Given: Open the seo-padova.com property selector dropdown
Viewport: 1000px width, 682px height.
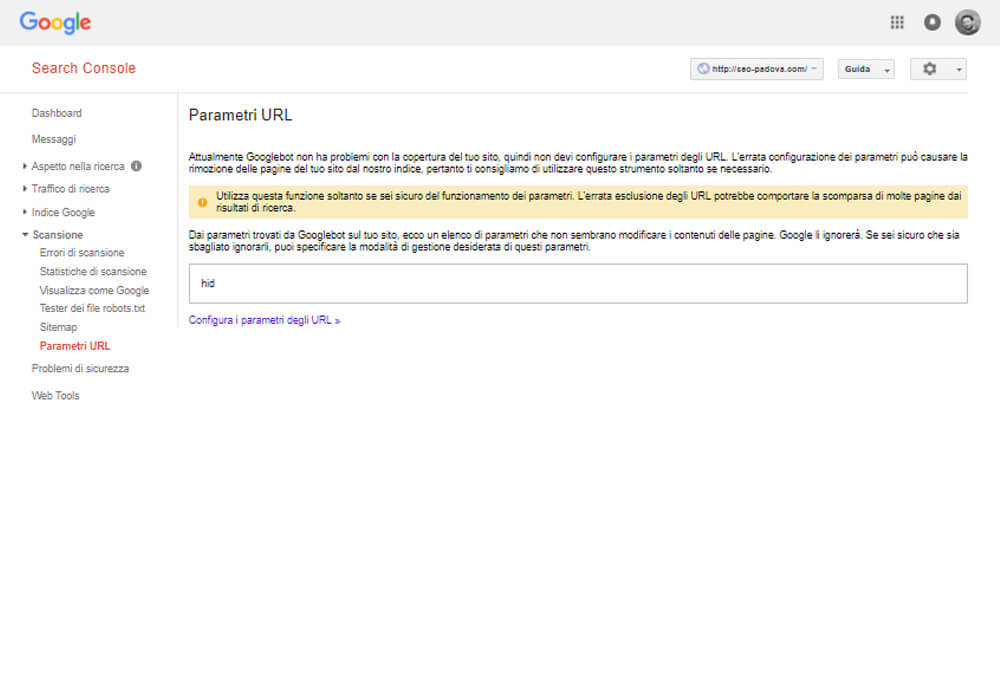Looking at the screenshot, I should tap(756, 69).
